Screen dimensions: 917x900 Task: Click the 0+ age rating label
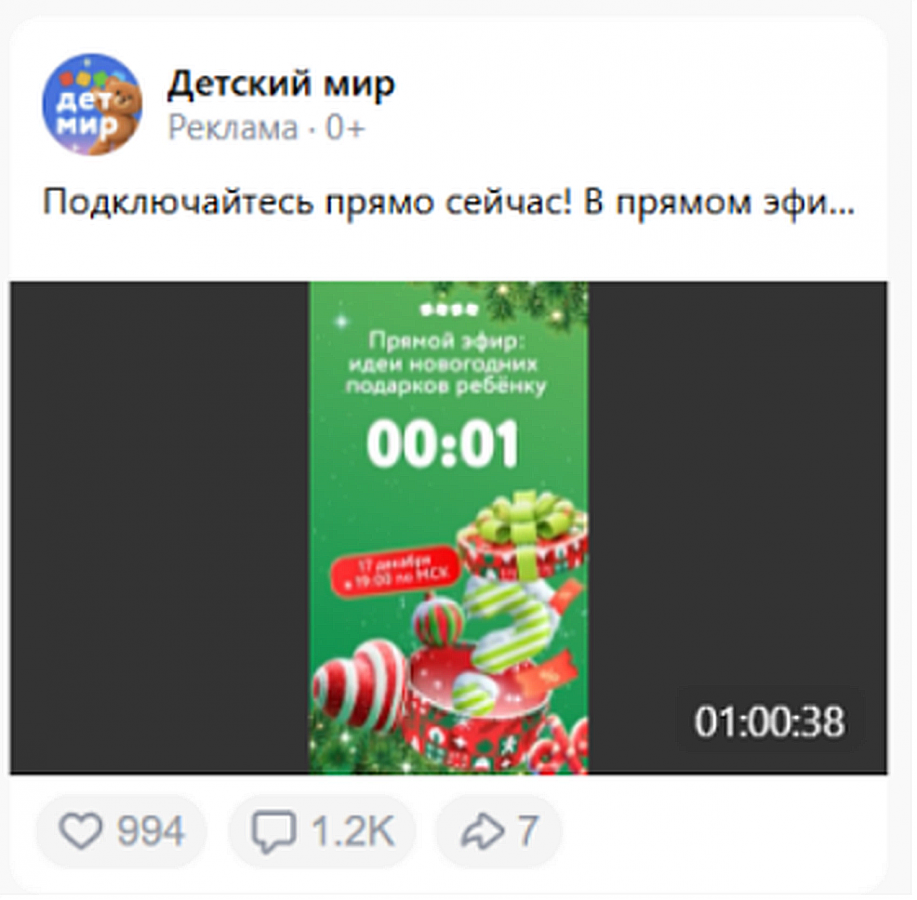pos(346,128)
